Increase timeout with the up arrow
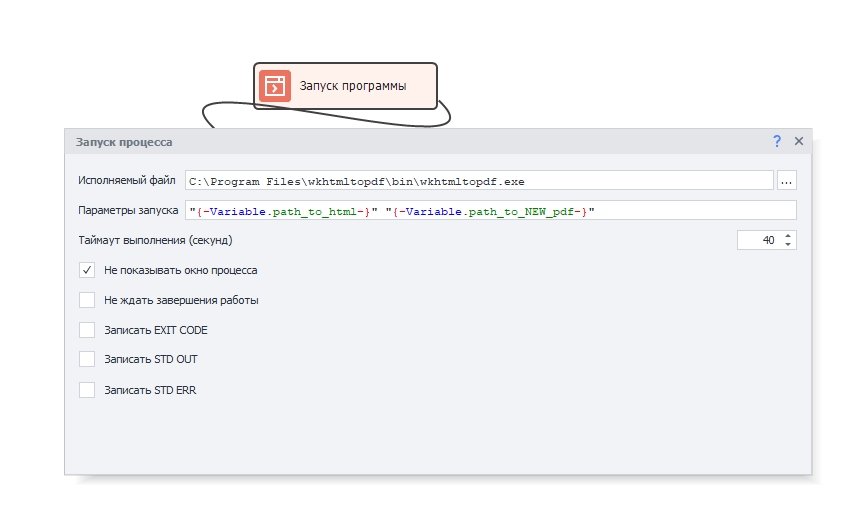Viewport: 866px width, 517px height. click(x=788, y=236)
